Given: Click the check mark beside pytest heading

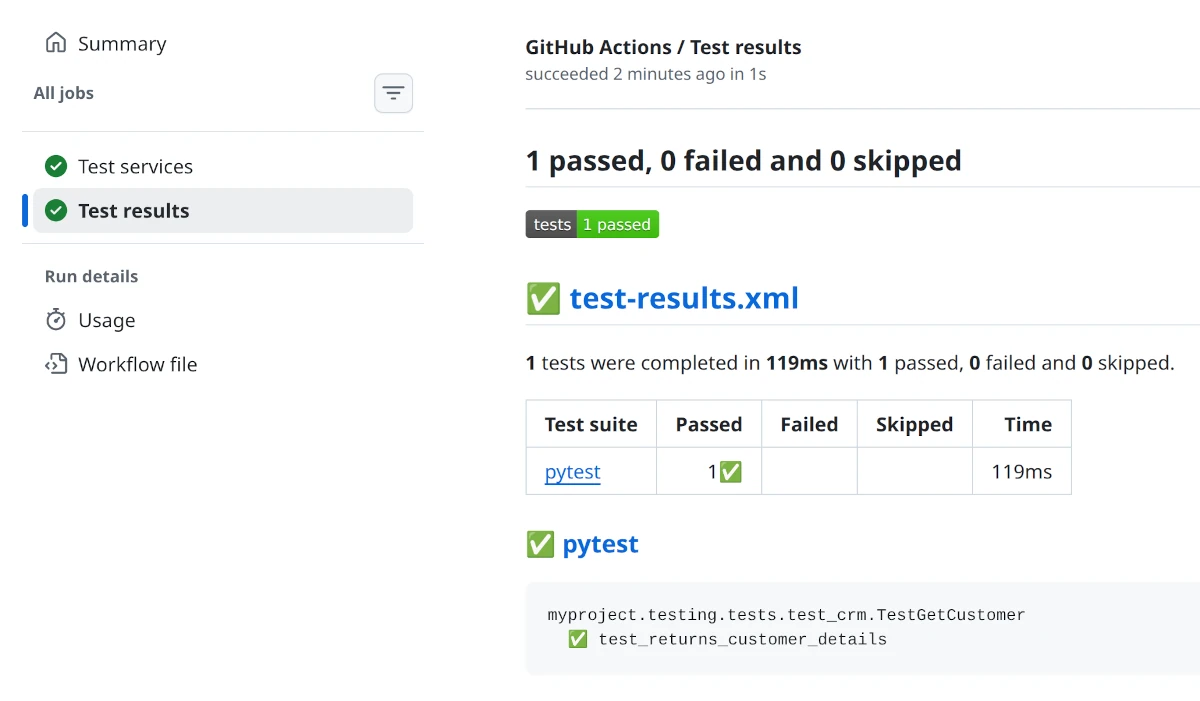Looking at the screenshot, I should [540, 544].
